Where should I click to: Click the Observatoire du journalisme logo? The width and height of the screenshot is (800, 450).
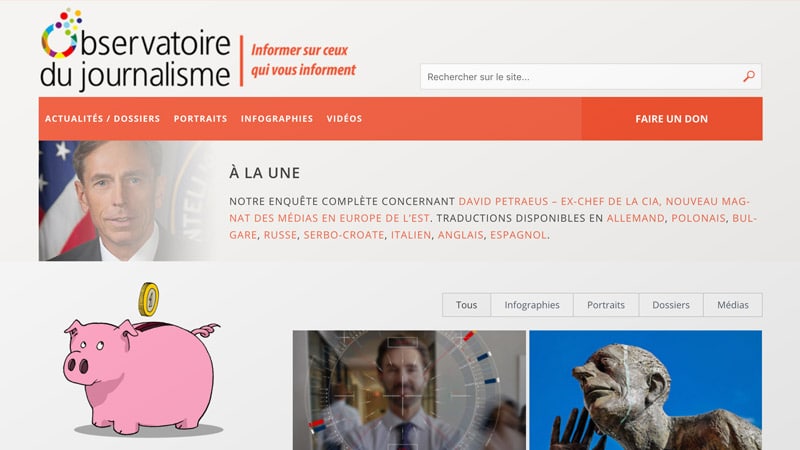coord(136,50)
